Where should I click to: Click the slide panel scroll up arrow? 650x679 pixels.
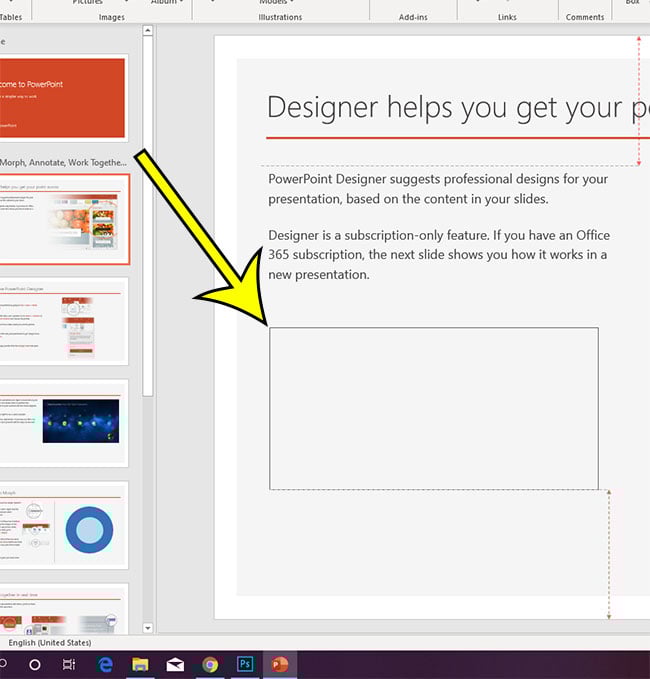[147, 30]
